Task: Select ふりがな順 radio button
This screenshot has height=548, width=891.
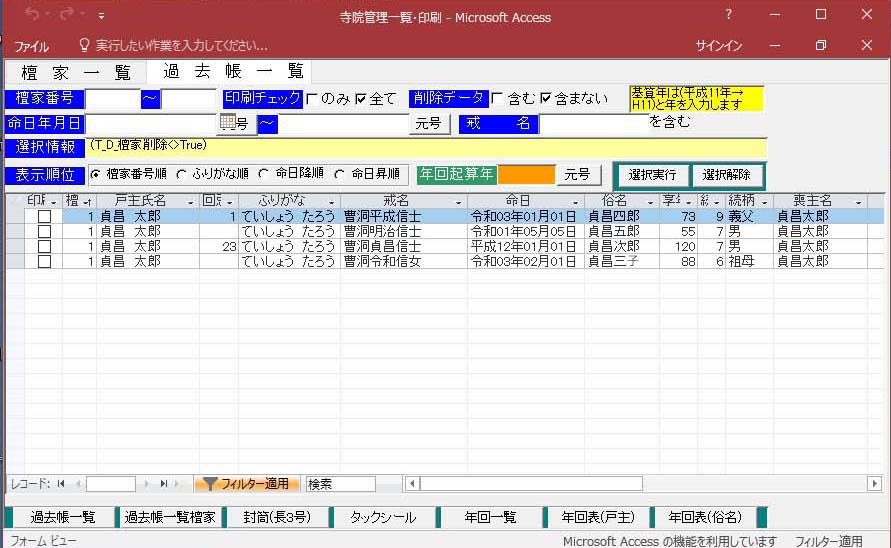Action: 181,175
